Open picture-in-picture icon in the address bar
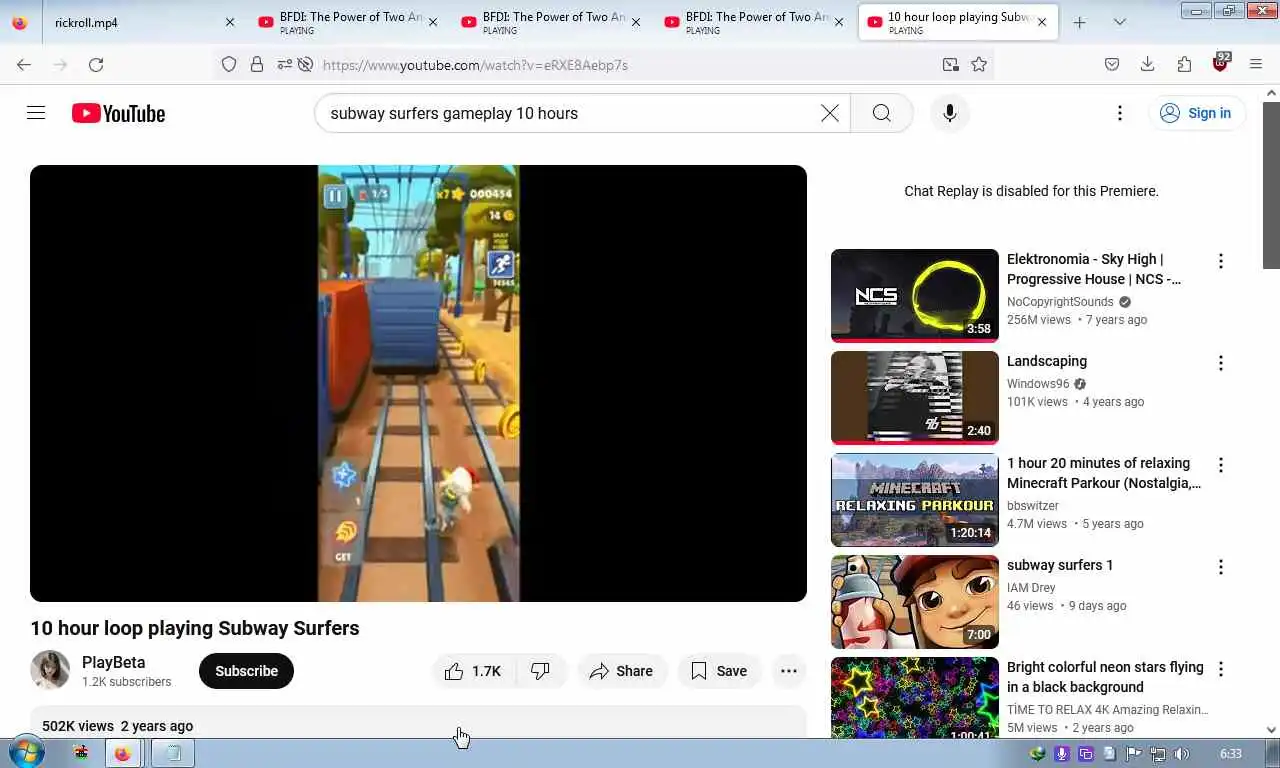1280x768 pixels. (950, 64)
